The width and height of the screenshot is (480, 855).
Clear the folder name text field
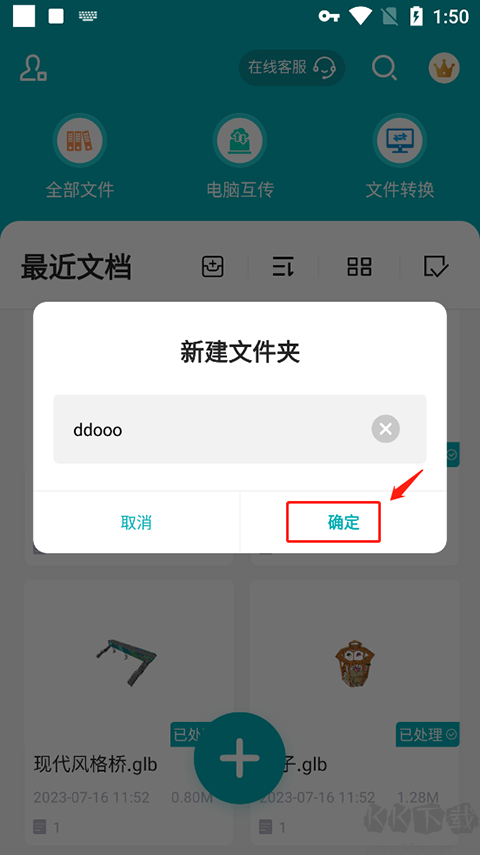pyautogui.click(x=386, y=429)
